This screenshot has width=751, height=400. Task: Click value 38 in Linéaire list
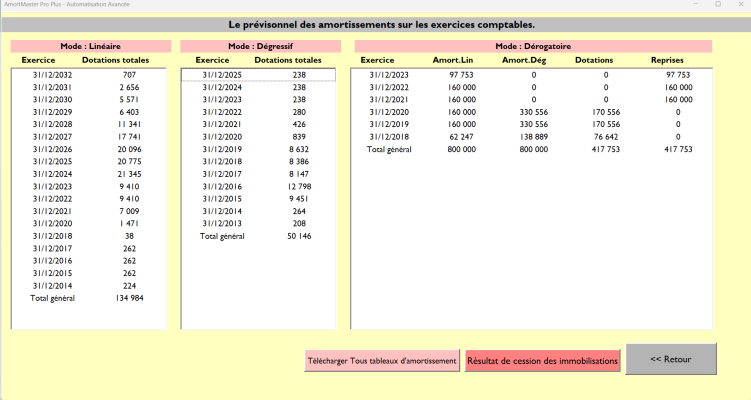(x=129, y=236)
